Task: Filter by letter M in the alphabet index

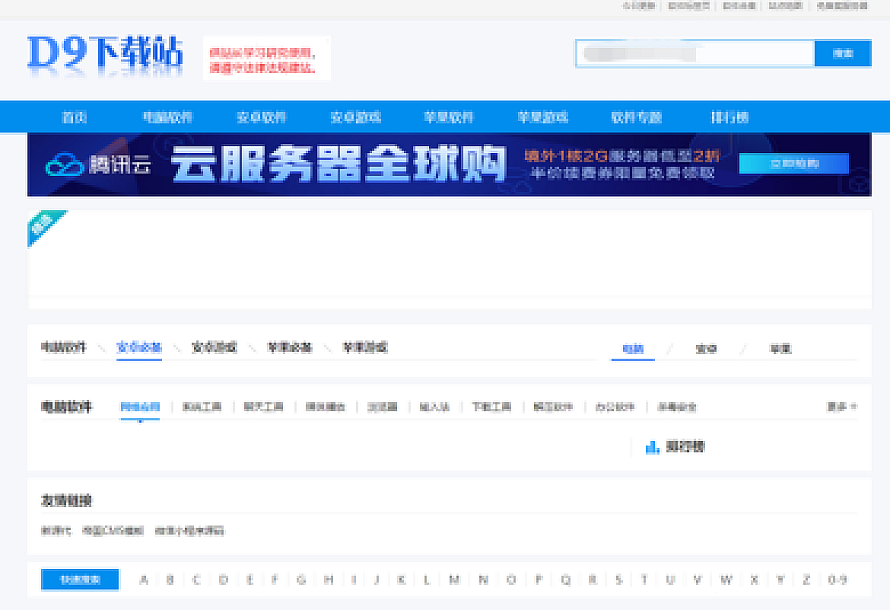Action: click(454, 580)
